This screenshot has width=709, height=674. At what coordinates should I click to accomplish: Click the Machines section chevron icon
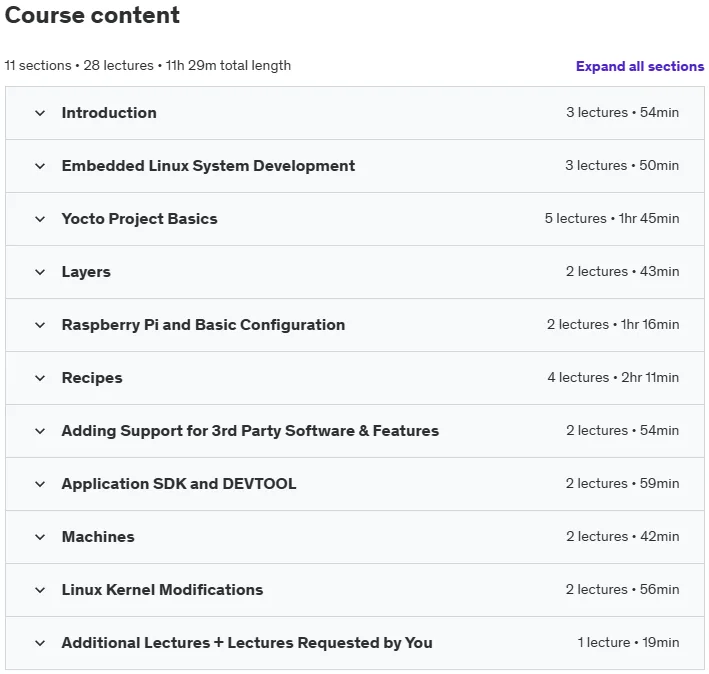pyautogui.click(x=40, y=537)
